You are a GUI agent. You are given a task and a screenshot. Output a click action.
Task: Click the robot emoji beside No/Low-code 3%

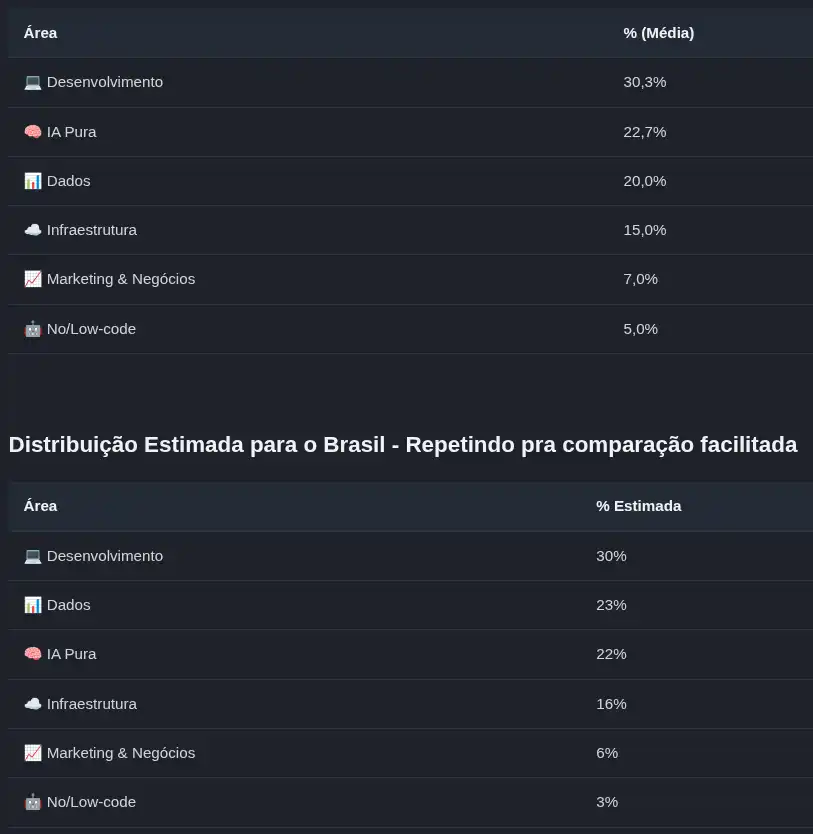point(33,802)
